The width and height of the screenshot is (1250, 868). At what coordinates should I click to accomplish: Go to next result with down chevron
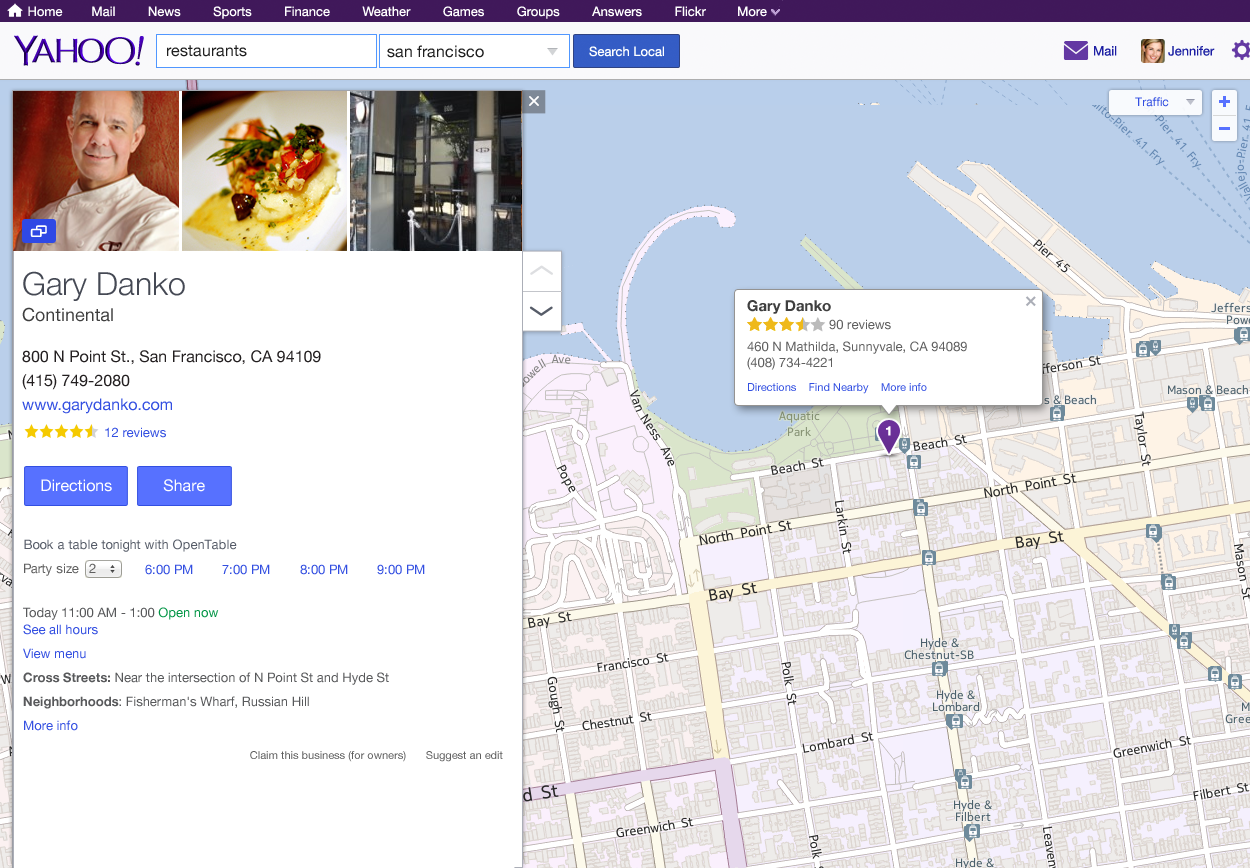541,311
